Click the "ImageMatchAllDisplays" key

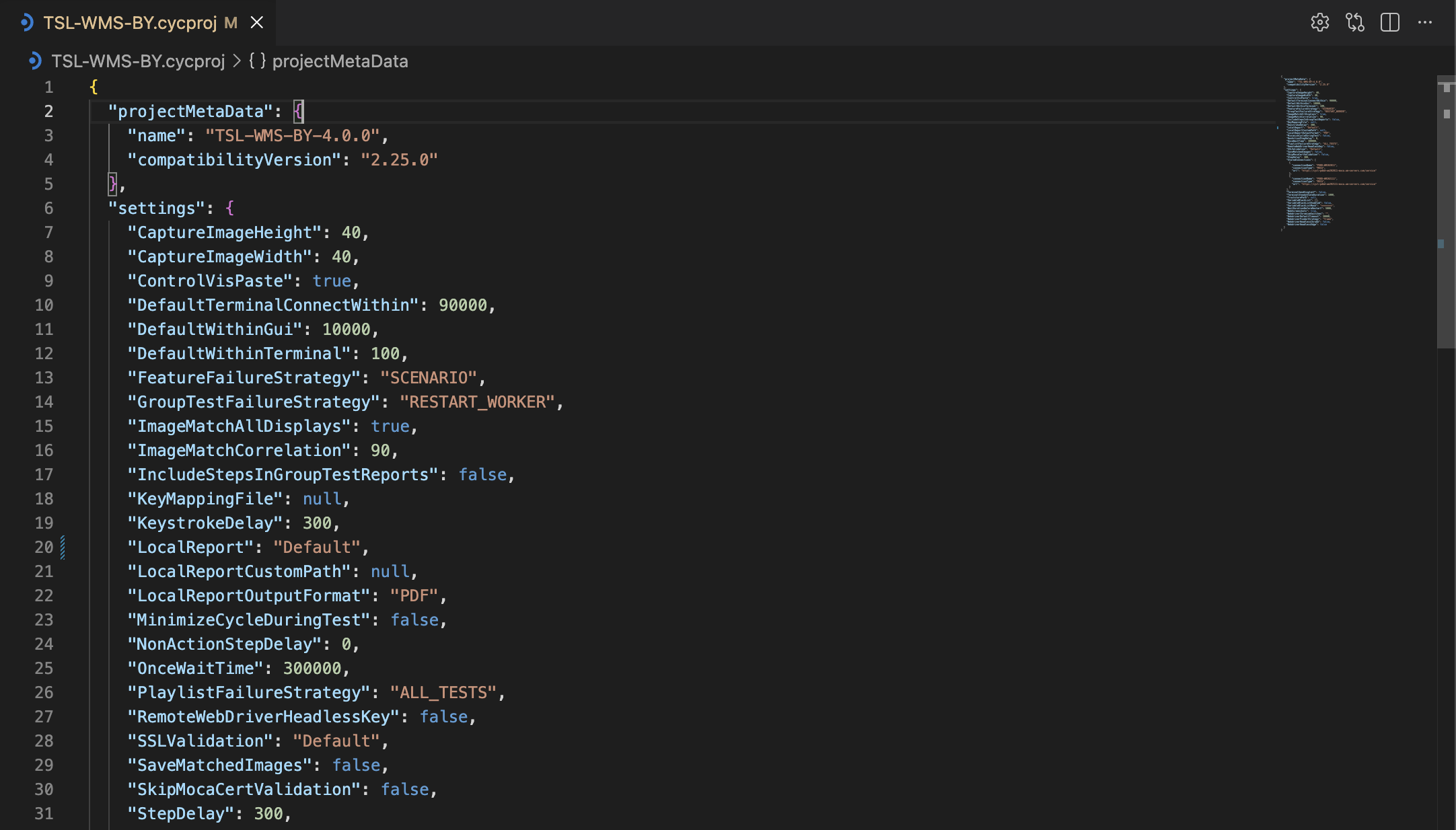240,426
